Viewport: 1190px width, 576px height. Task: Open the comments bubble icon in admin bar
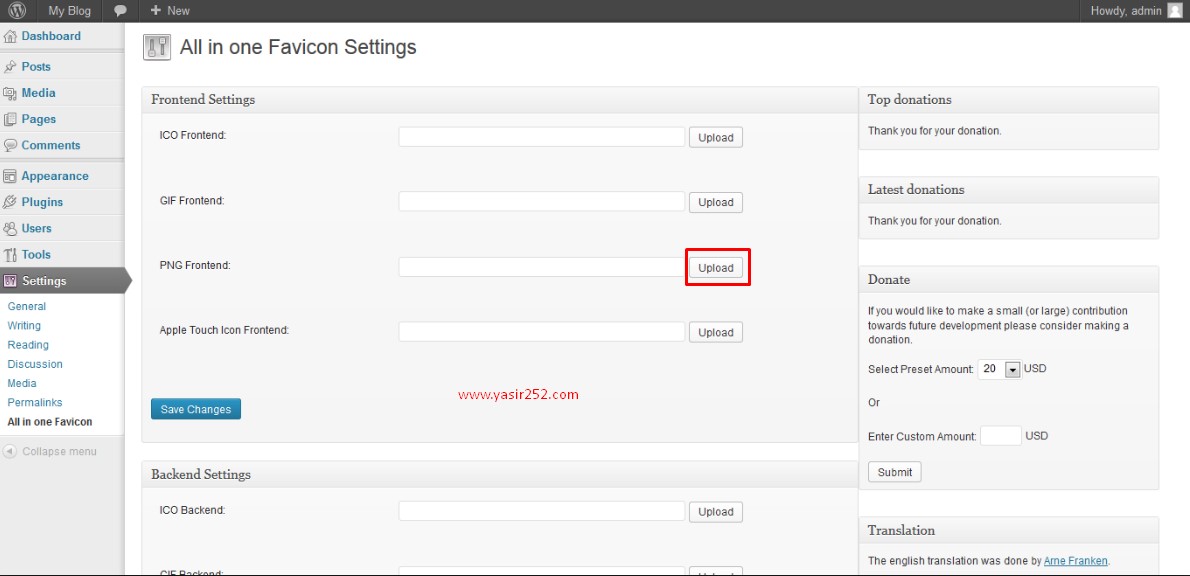pyautogui.click(x=119, y=11)
